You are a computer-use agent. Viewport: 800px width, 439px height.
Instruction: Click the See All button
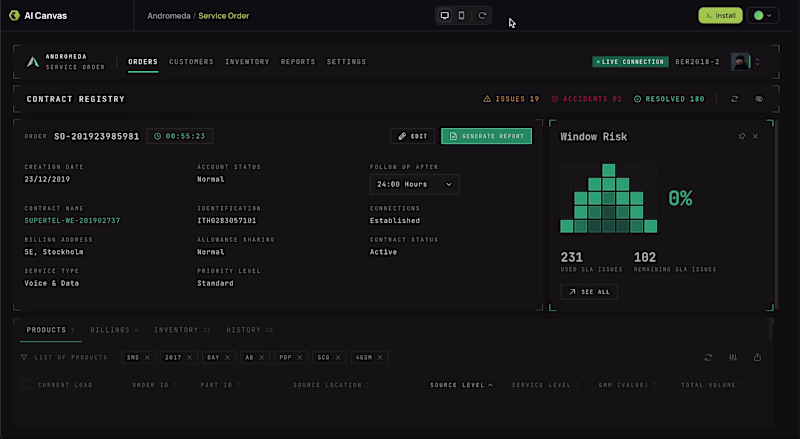589,292
